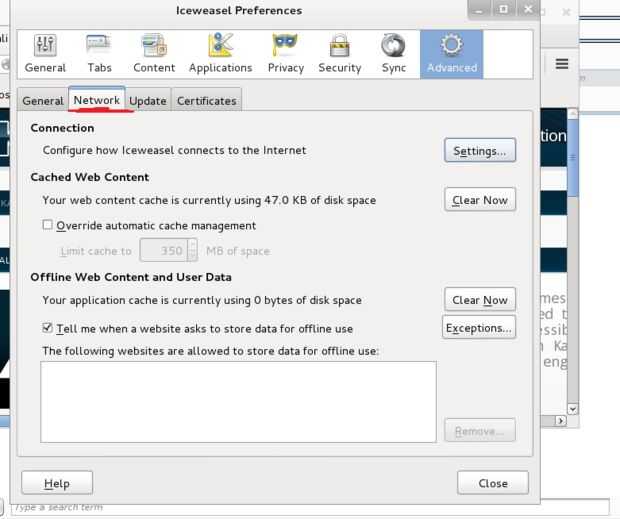The image size is (620, 519).
Task: Open the Security preferences pane
Action: coord(340,55)
